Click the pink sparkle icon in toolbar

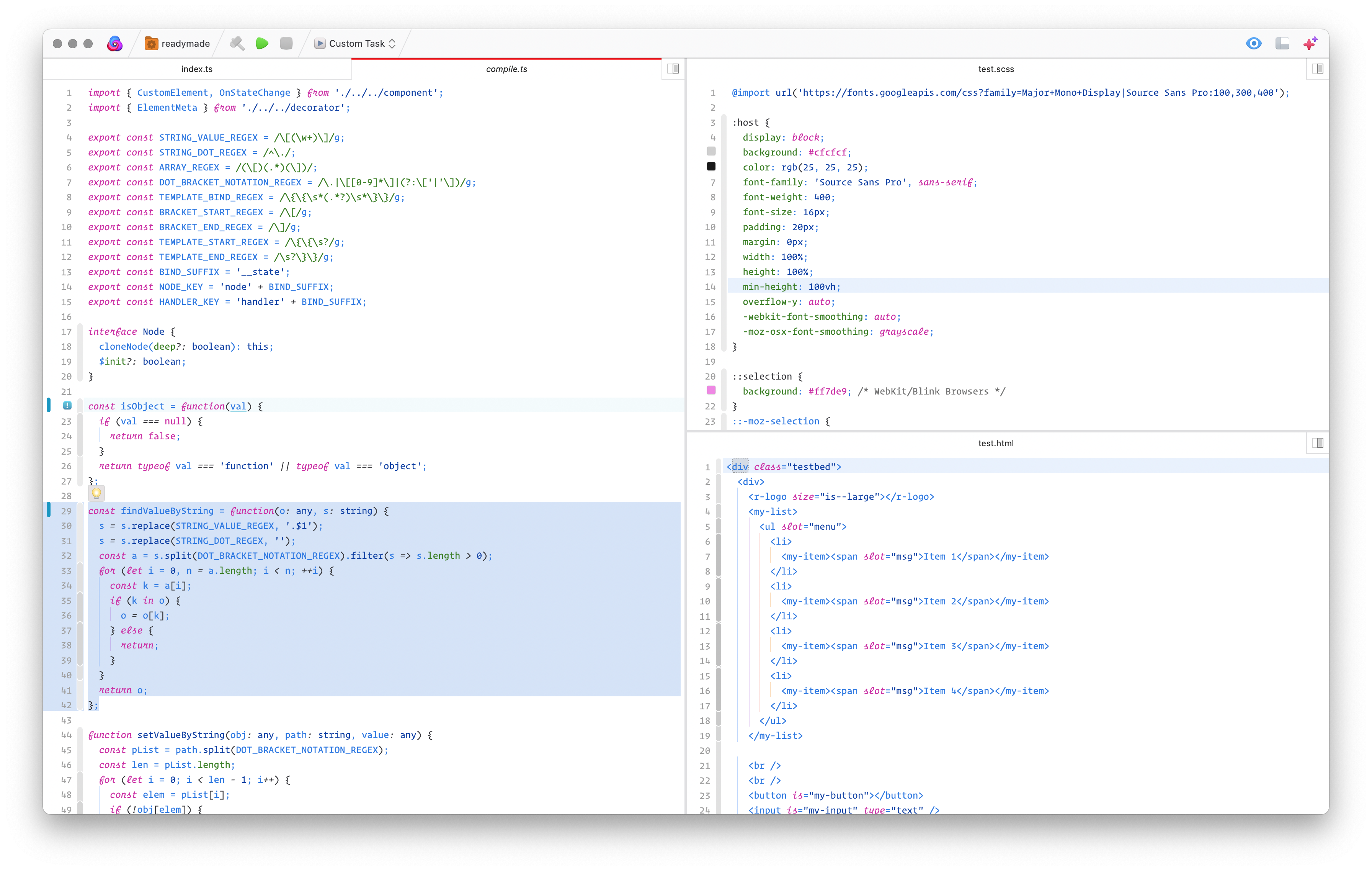(1310, 43)
